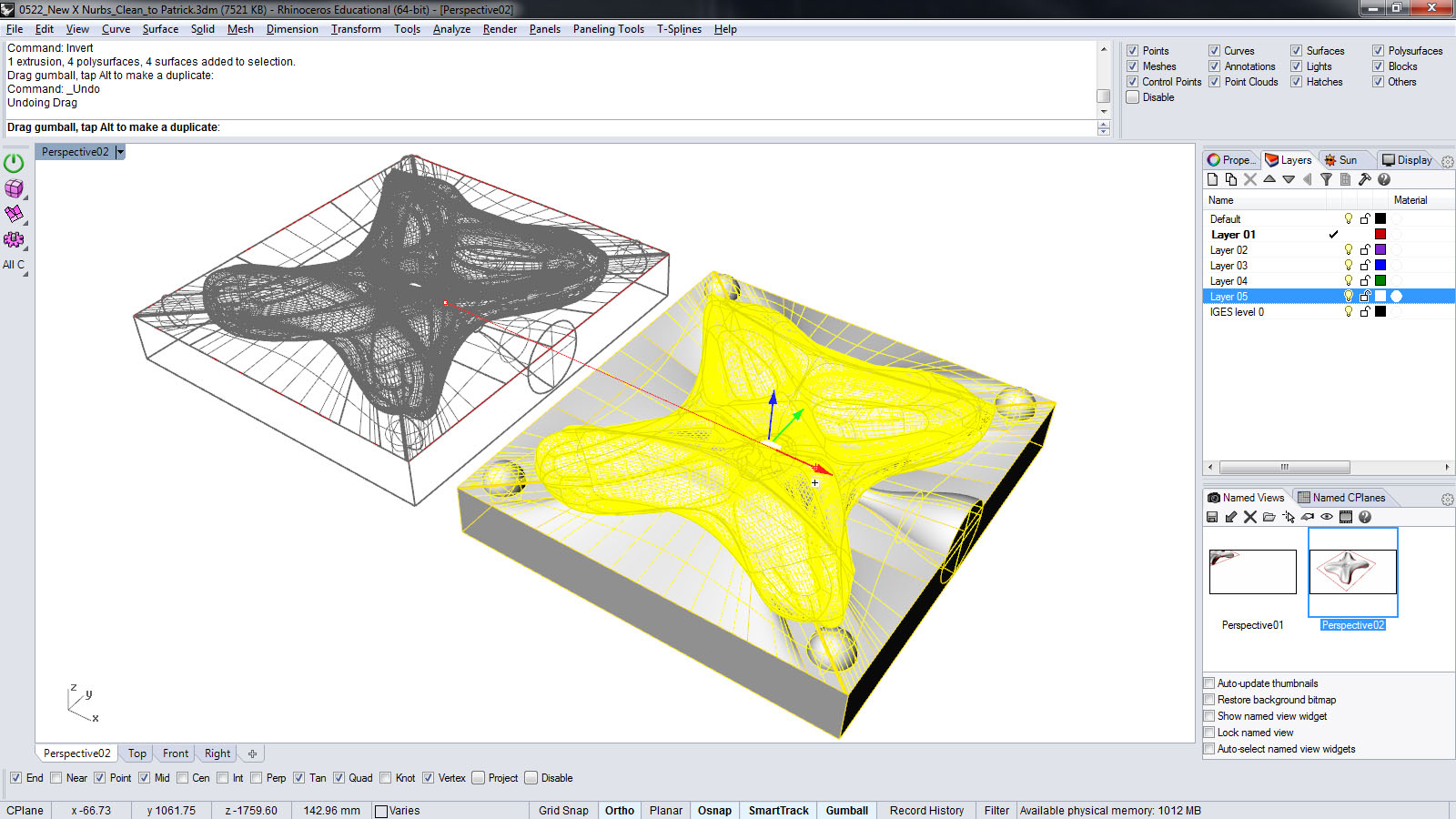Enable the Near osnap checkbox
Image resolution: width=1456 pixels, height=819 pixels.
pos(56,778)
